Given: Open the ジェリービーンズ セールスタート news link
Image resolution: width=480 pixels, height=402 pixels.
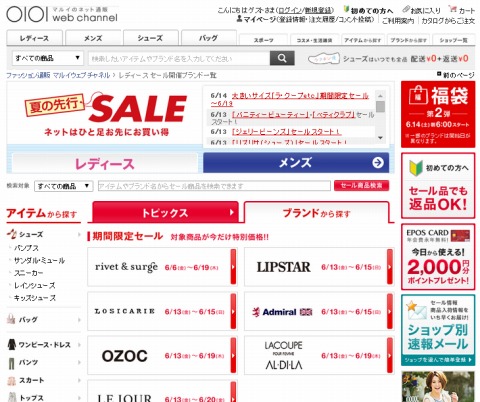Looking at the screenshot, I should 287,132.
